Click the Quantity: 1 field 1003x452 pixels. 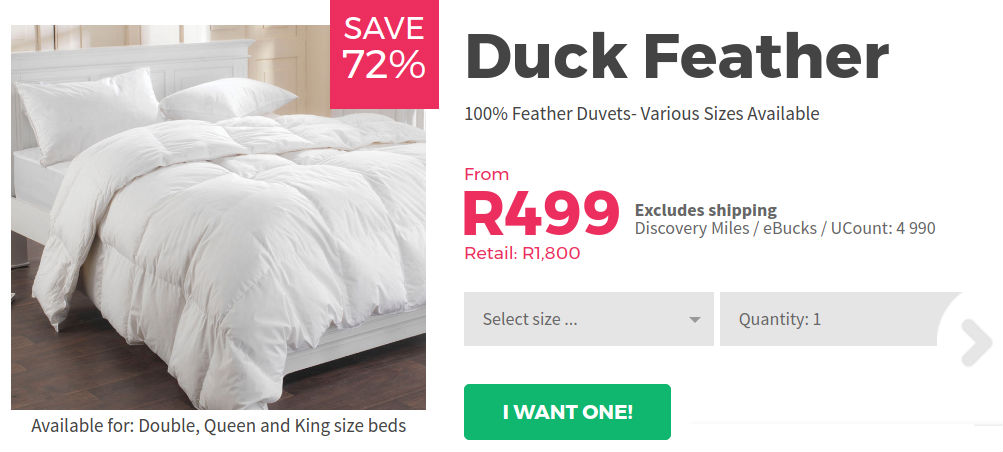830,320
